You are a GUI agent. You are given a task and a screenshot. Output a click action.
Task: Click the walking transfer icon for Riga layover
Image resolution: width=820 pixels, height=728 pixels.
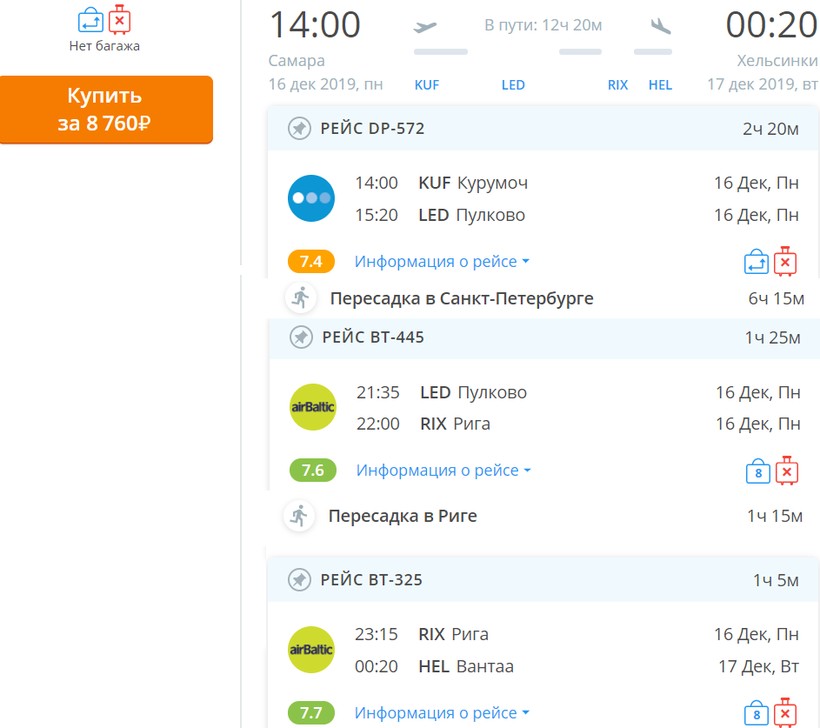click(298, 516)
